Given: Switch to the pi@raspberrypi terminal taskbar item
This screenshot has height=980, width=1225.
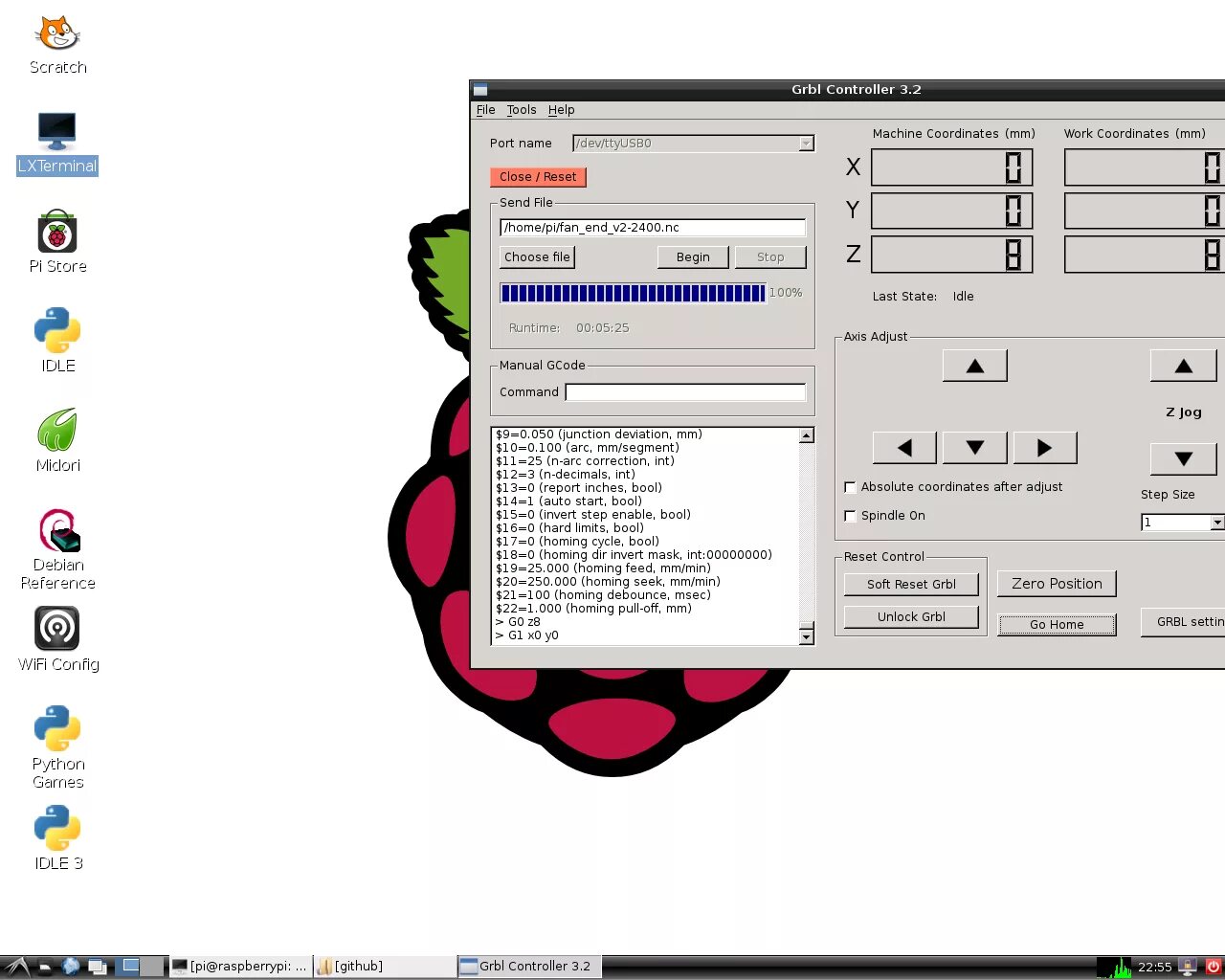Looking at the screenshot, I should point(240,967).
